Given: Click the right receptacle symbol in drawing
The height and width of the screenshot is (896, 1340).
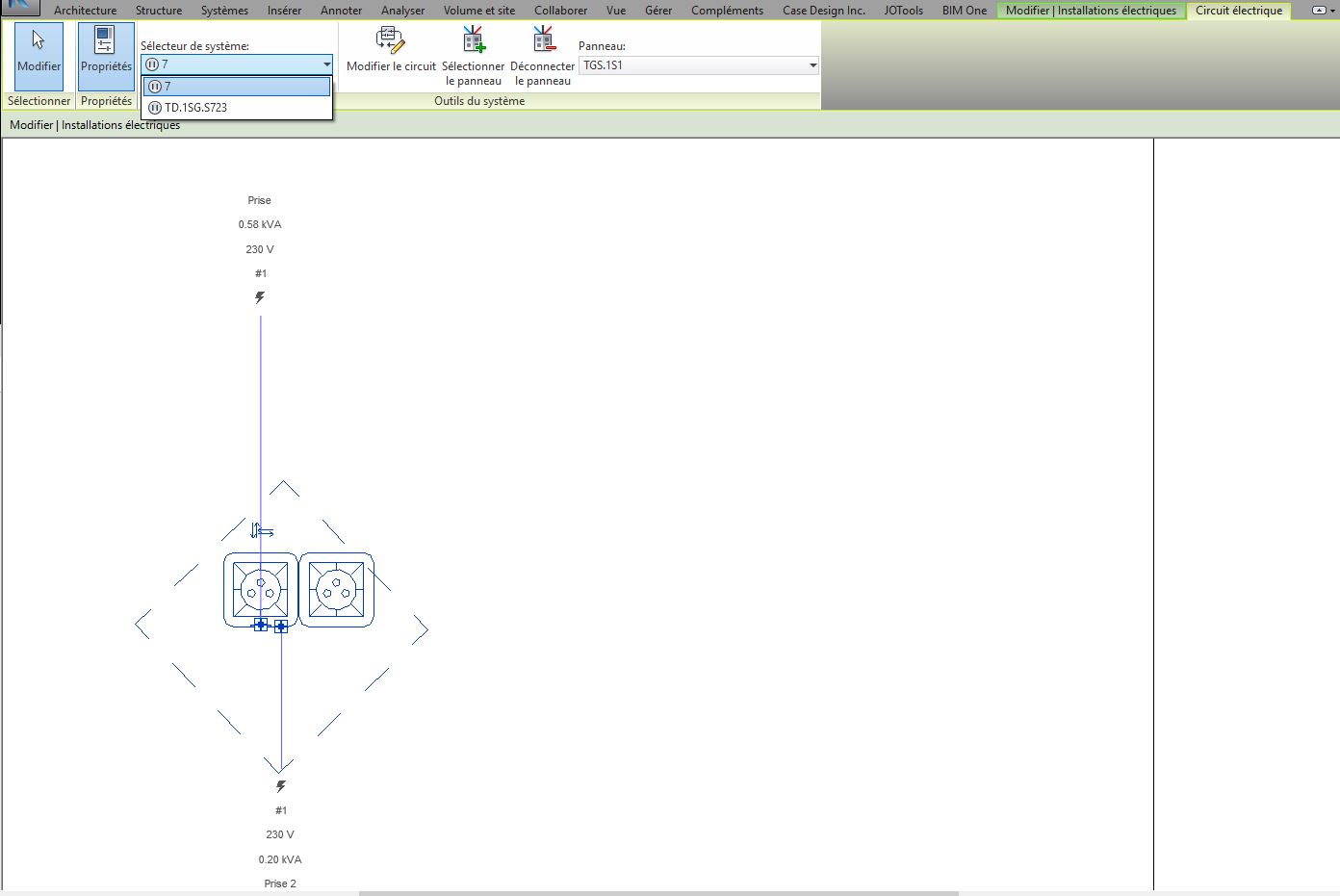Looking at the screenshot, I should point(336,589).
